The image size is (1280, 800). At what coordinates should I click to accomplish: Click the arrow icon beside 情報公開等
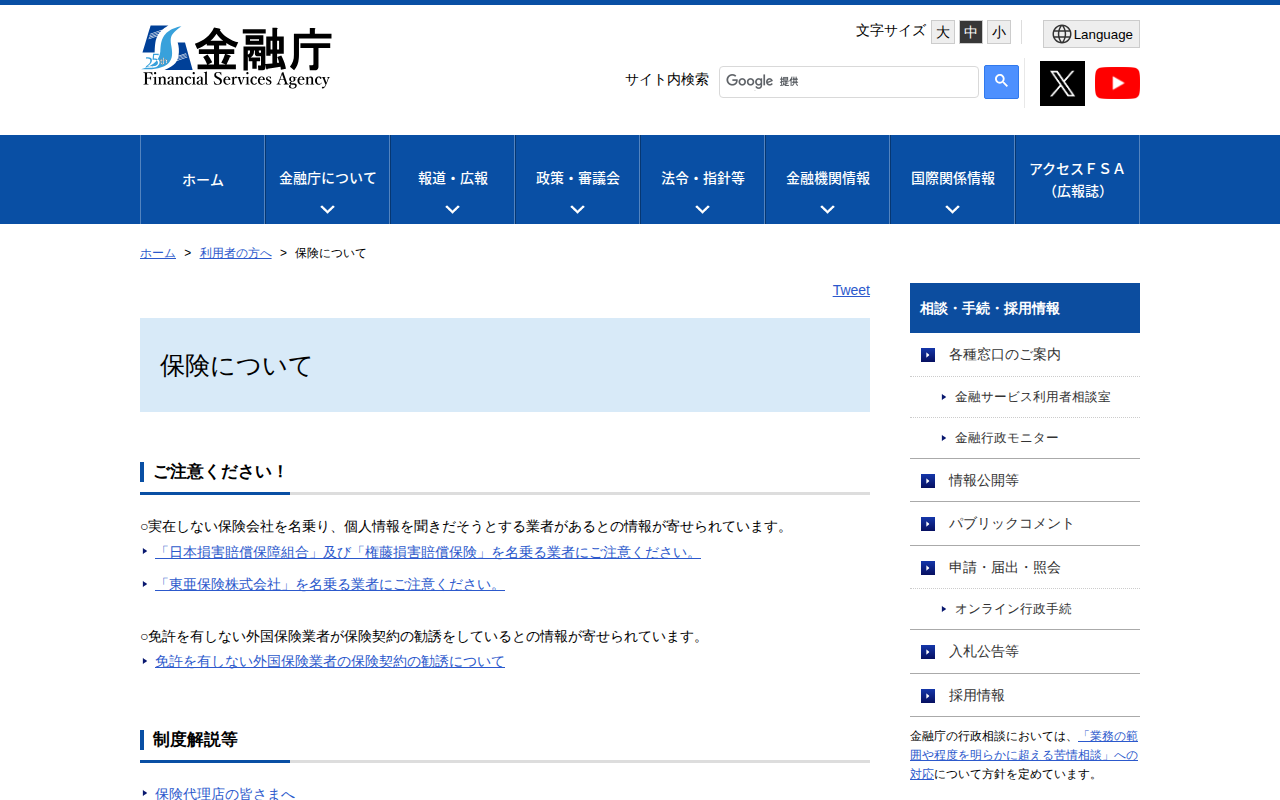[926, 481]
